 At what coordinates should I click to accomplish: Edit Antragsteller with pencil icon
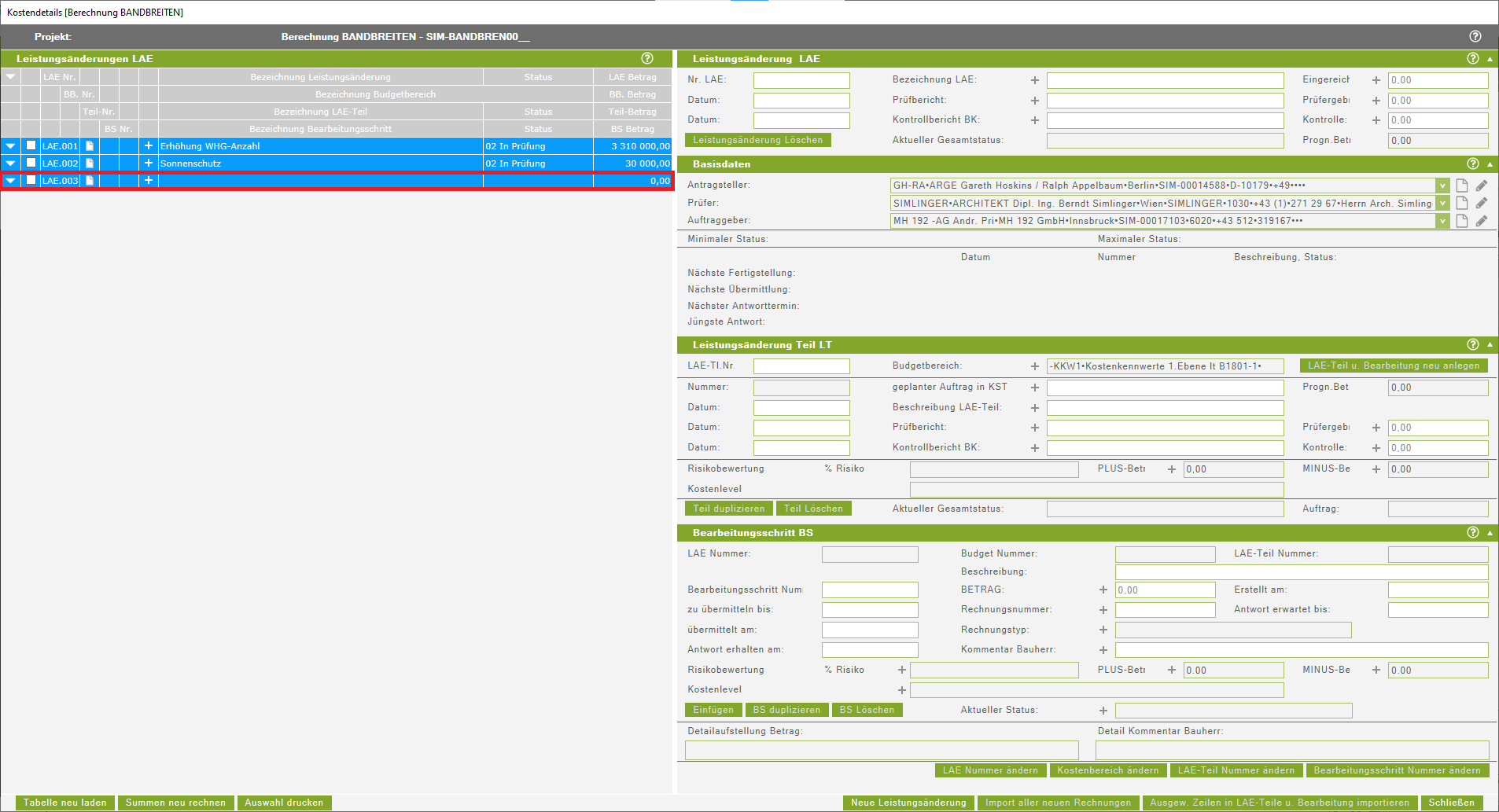[x=1481, y=186]
